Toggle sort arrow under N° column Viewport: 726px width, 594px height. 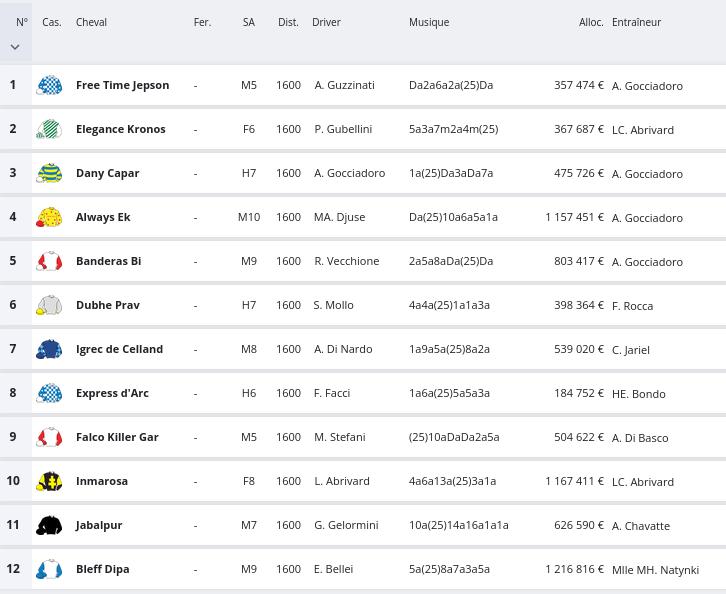[15, 47]
